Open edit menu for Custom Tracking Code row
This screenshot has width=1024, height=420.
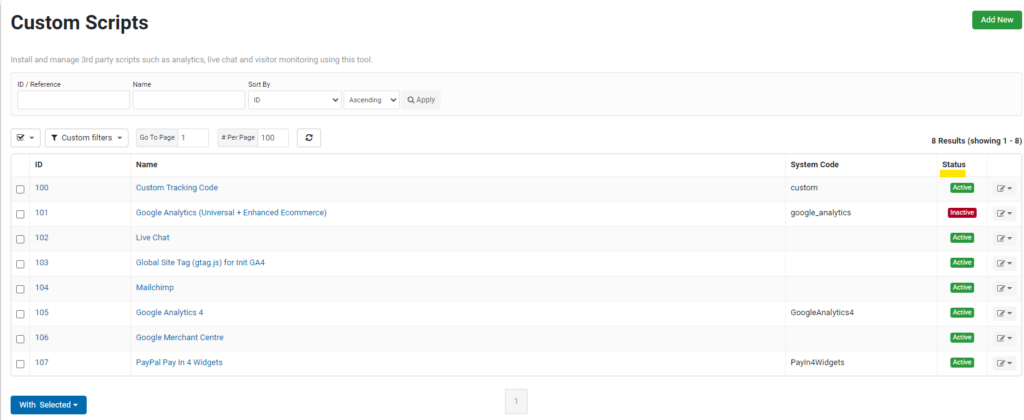click(1004, 188)
